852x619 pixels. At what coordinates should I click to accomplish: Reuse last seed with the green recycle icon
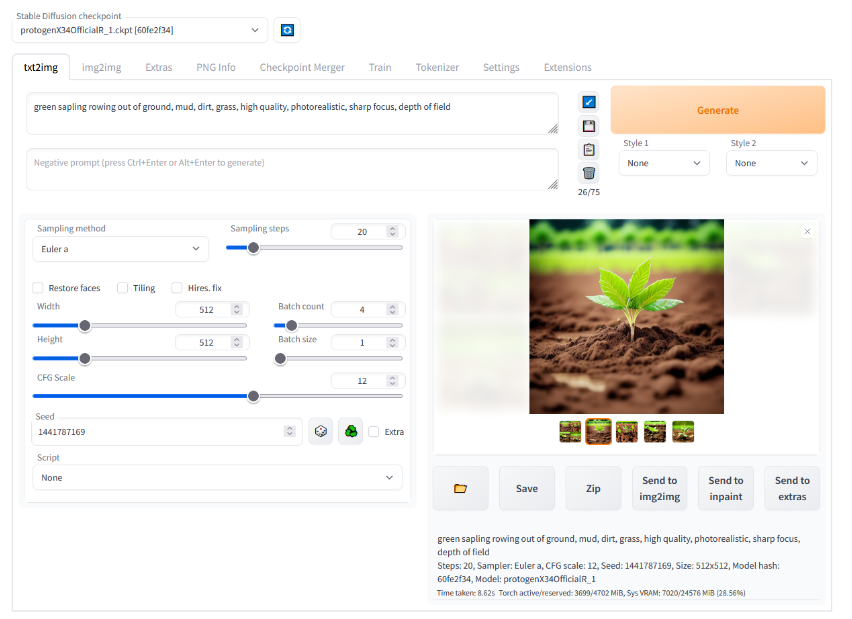point(350,432)
